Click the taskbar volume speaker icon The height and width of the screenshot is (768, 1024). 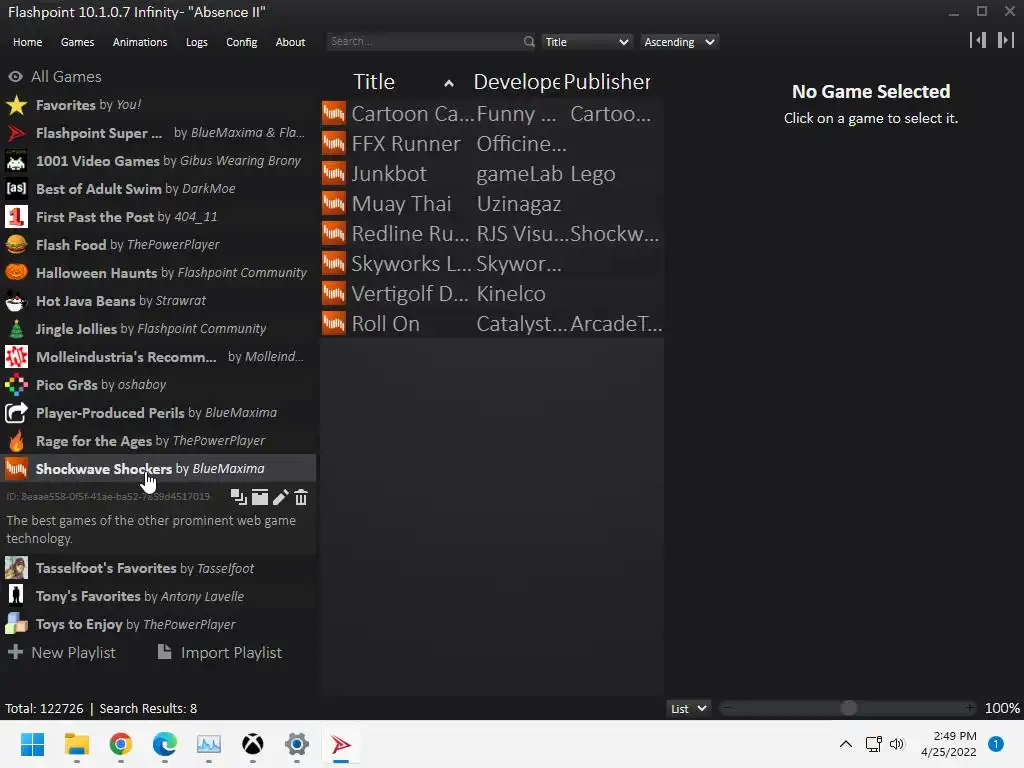pyautogui.click(x=897, y=744)
